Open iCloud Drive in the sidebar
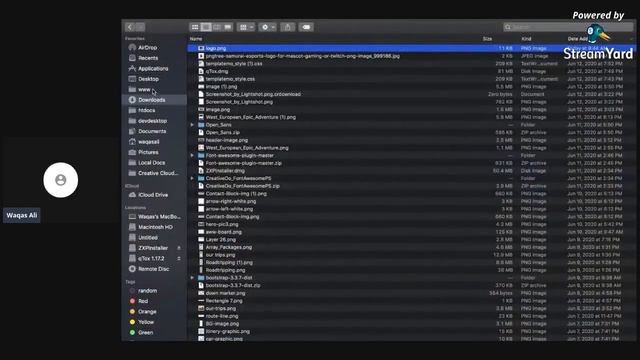This screenshot has height=360, width=640. (154, 195)
